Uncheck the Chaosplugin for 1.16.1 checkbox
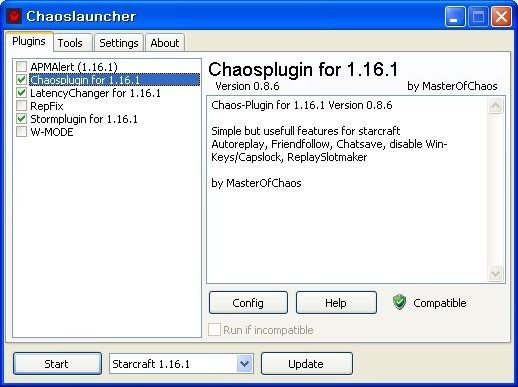The width and height of the screenshot is (518, 387). [x=22, y=80]
